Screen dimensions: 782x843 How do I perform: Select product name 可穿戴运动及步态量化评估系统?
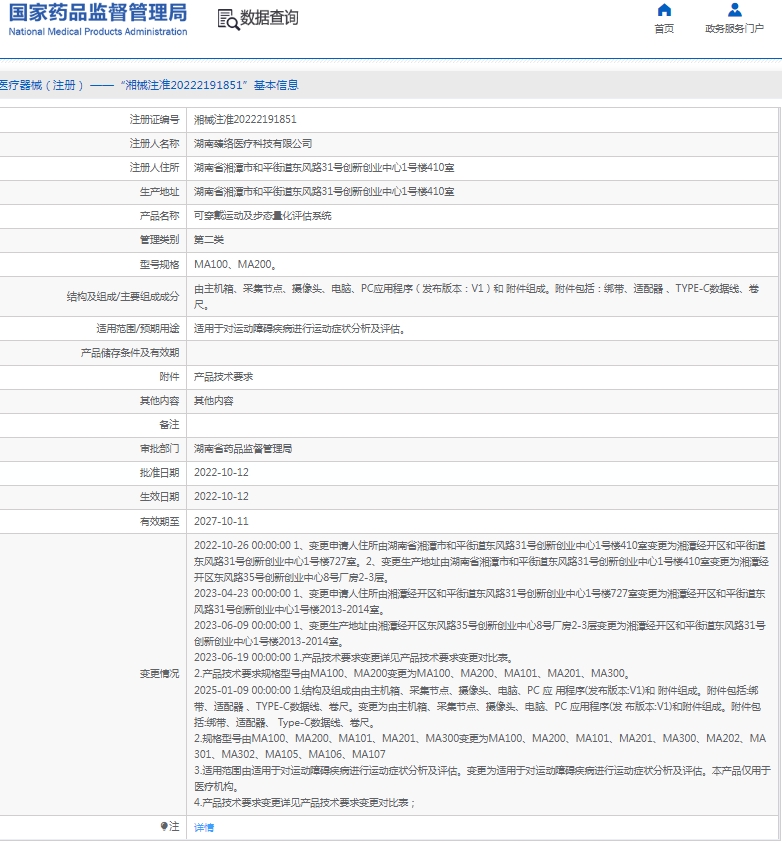point(262,216)
